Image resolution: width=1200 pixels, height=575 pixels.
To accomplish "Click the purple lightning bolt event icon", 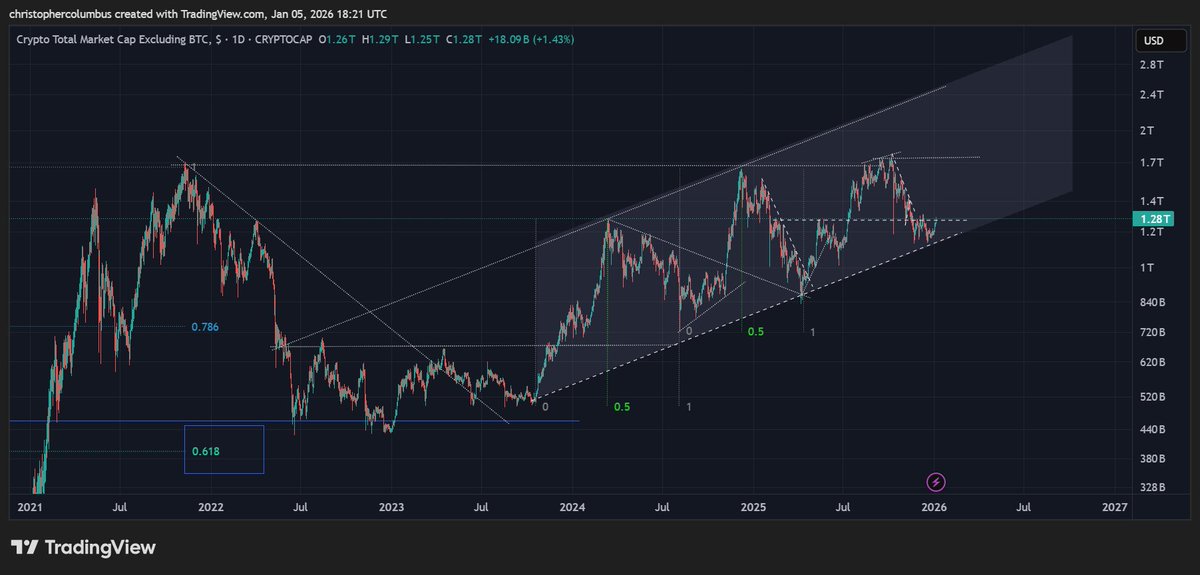I will [936, 483].
